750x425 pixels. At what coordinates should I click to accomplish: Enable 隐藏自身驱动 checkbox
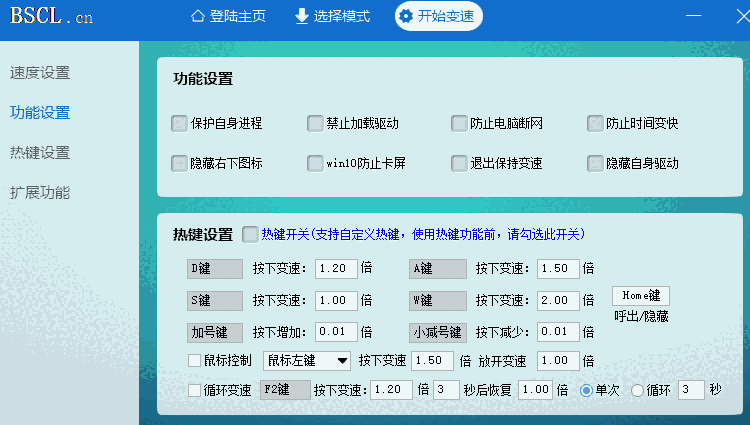(595, 163)
